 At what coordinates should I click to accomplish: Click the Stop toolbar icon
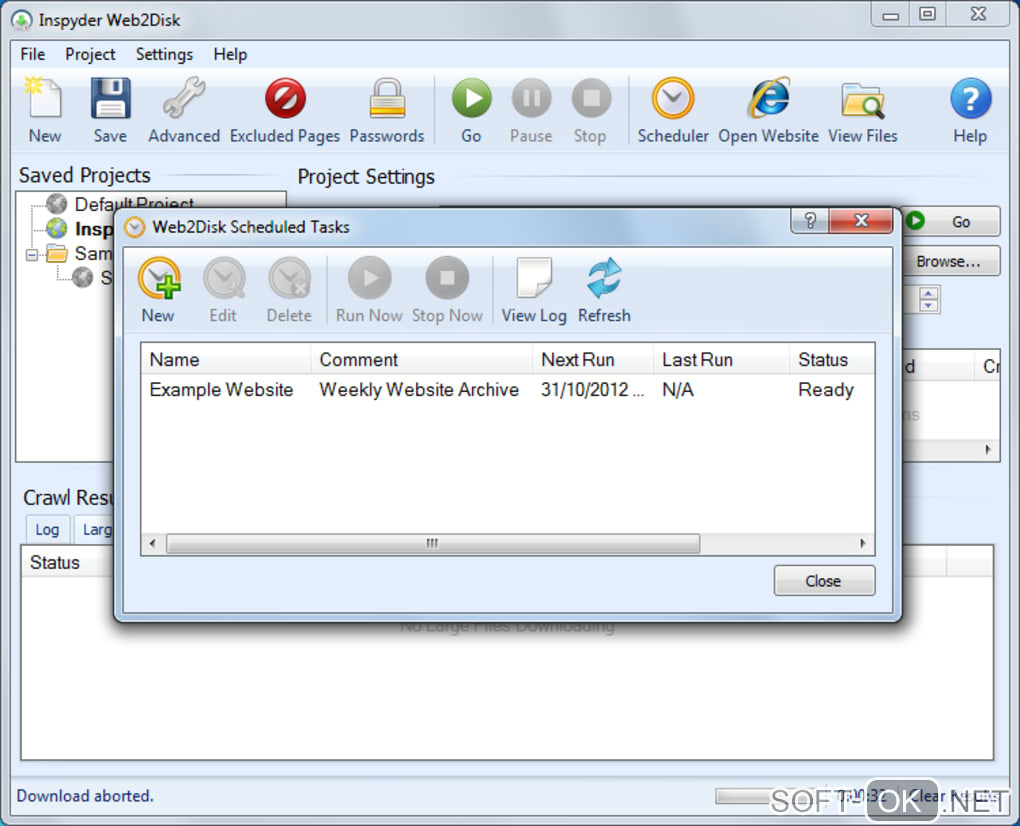(x=590, y=109)
